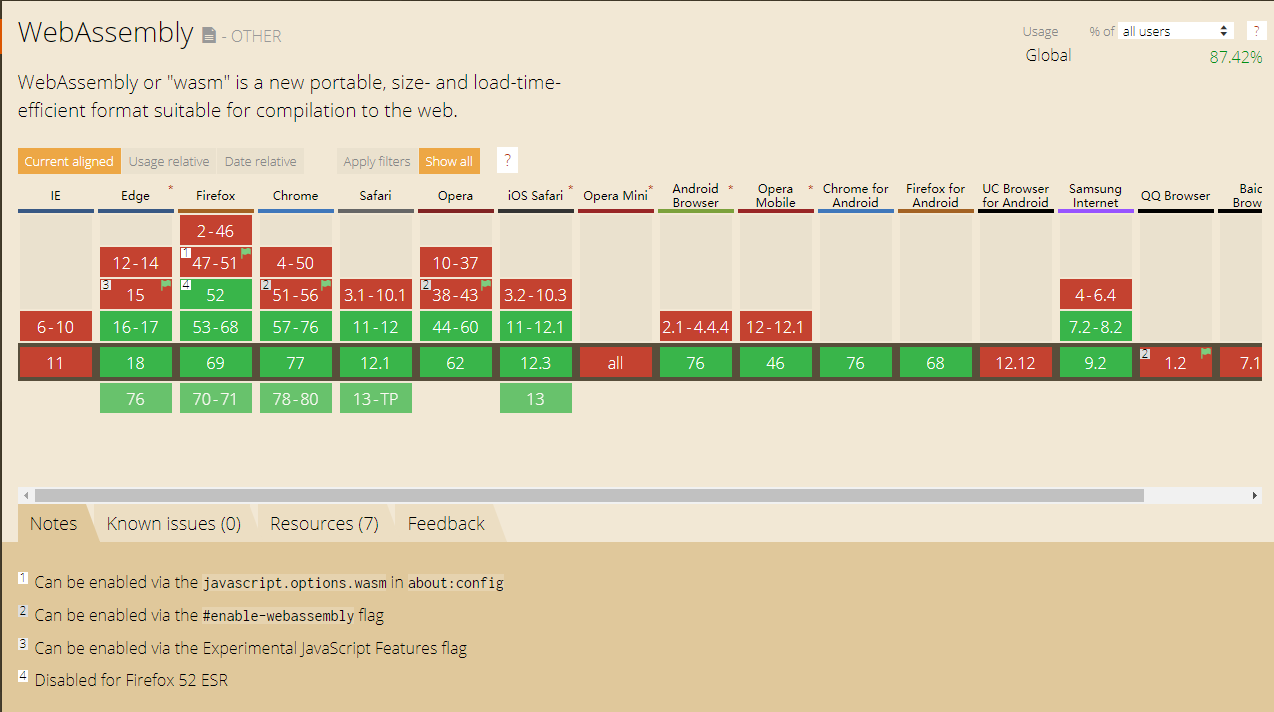Viewport: 1274px width, 712px height.
Task: Click the Firefox for Android column header
Action: 936,196
